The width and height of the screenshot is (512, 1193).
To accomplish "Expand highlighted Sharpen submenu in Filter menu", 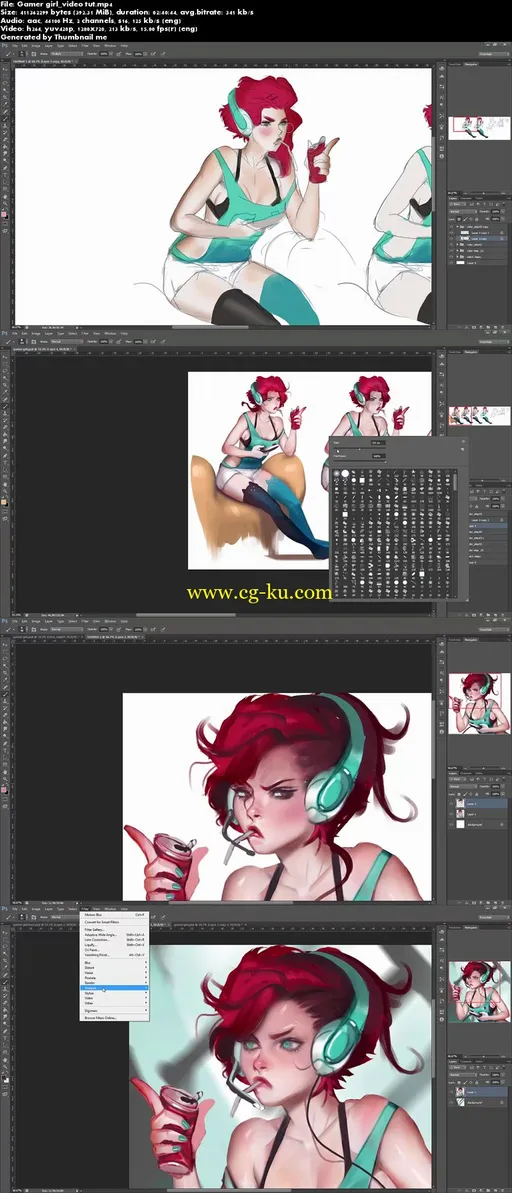I will (x=114, y=988).
